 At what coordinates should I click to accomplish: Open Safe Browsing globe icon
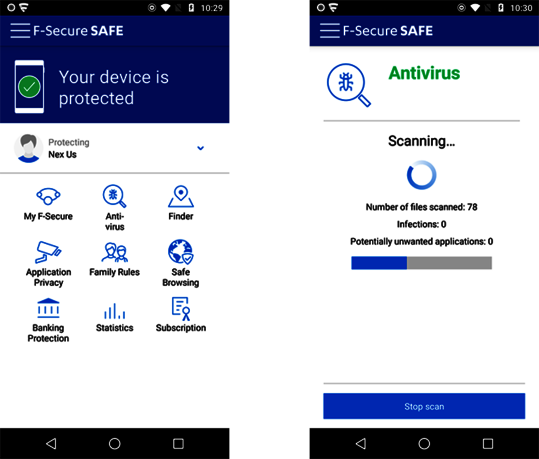point(181,252)
